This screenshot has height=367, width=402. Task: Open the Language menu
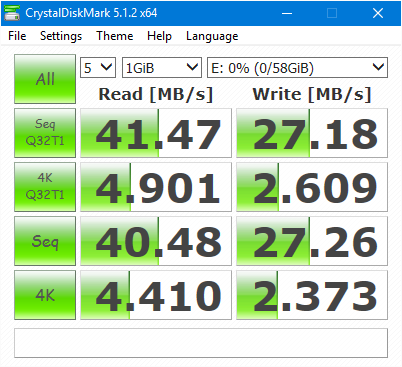click(x=212, y=36)
